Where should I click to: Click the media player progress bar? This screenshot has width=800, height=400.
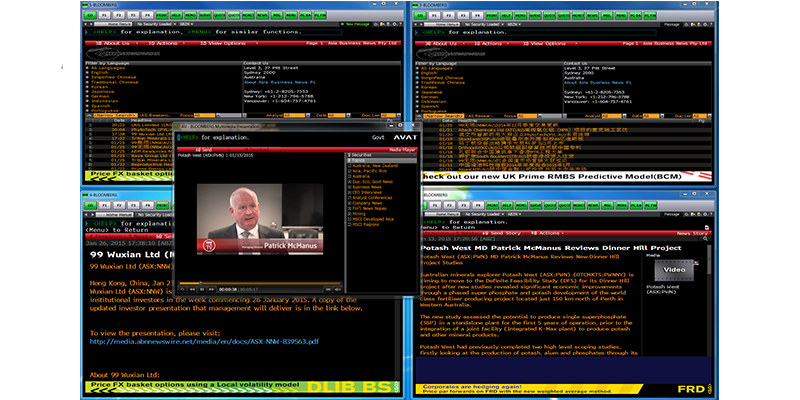click(260, 283)
